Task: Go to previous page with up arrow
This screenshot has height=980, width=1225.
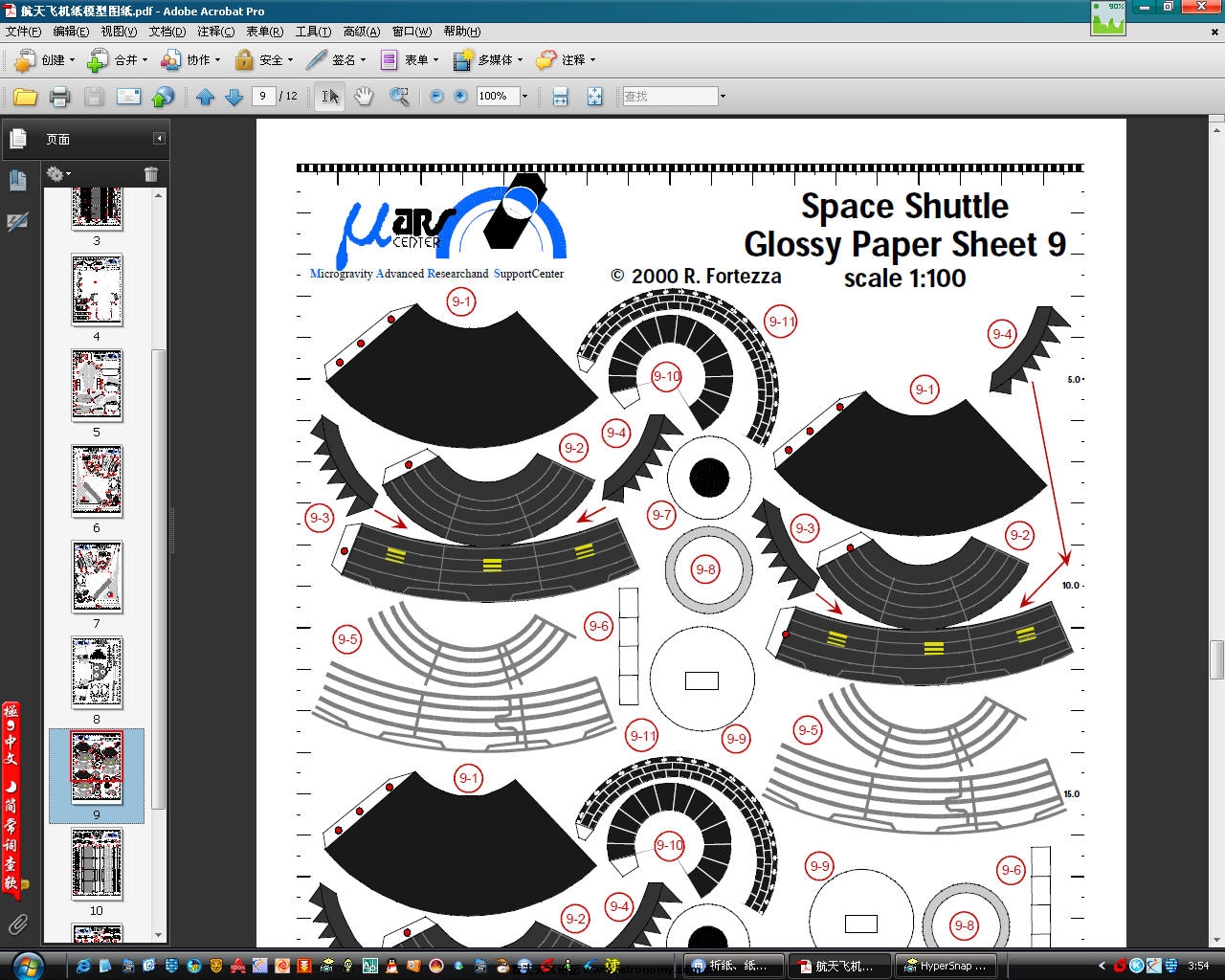Action: [205, 97]
